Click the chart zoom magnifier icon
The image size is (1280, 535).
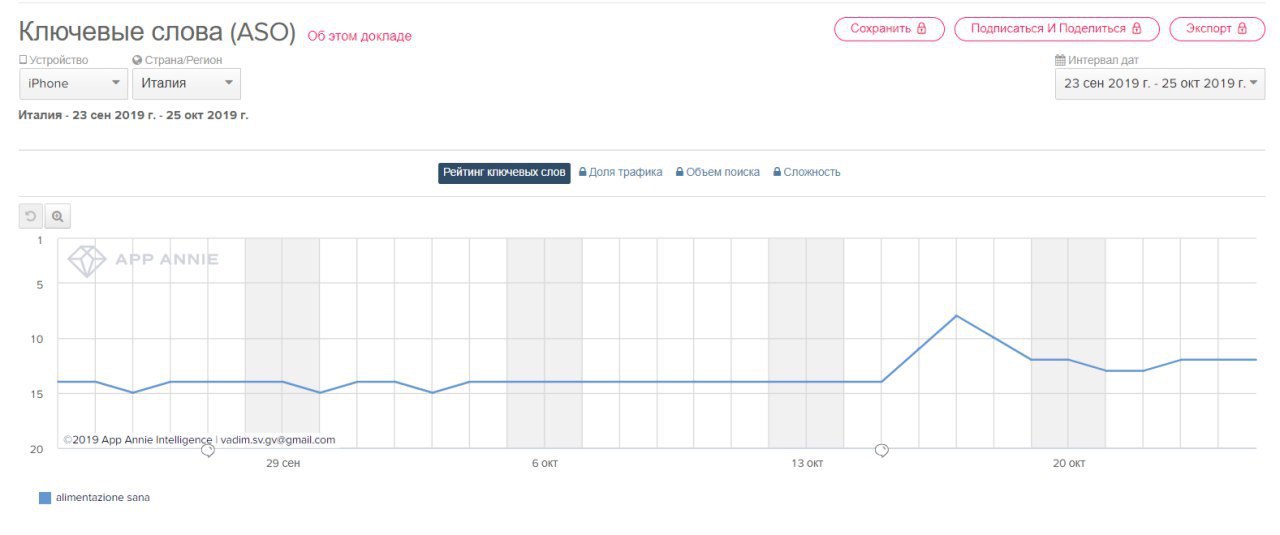tap(58, 216)
